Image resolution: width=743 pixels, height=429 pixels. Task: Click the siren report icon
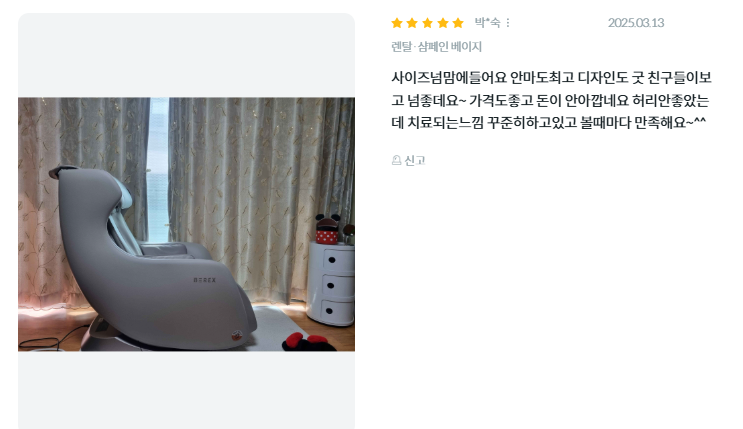(397, 160)
